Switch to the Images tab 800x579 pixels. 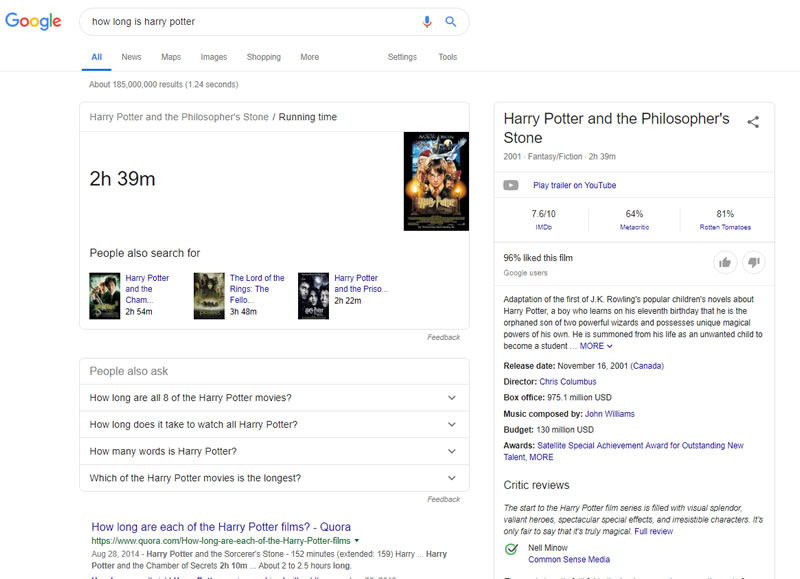pyautogui.click(x=214, y=57)
